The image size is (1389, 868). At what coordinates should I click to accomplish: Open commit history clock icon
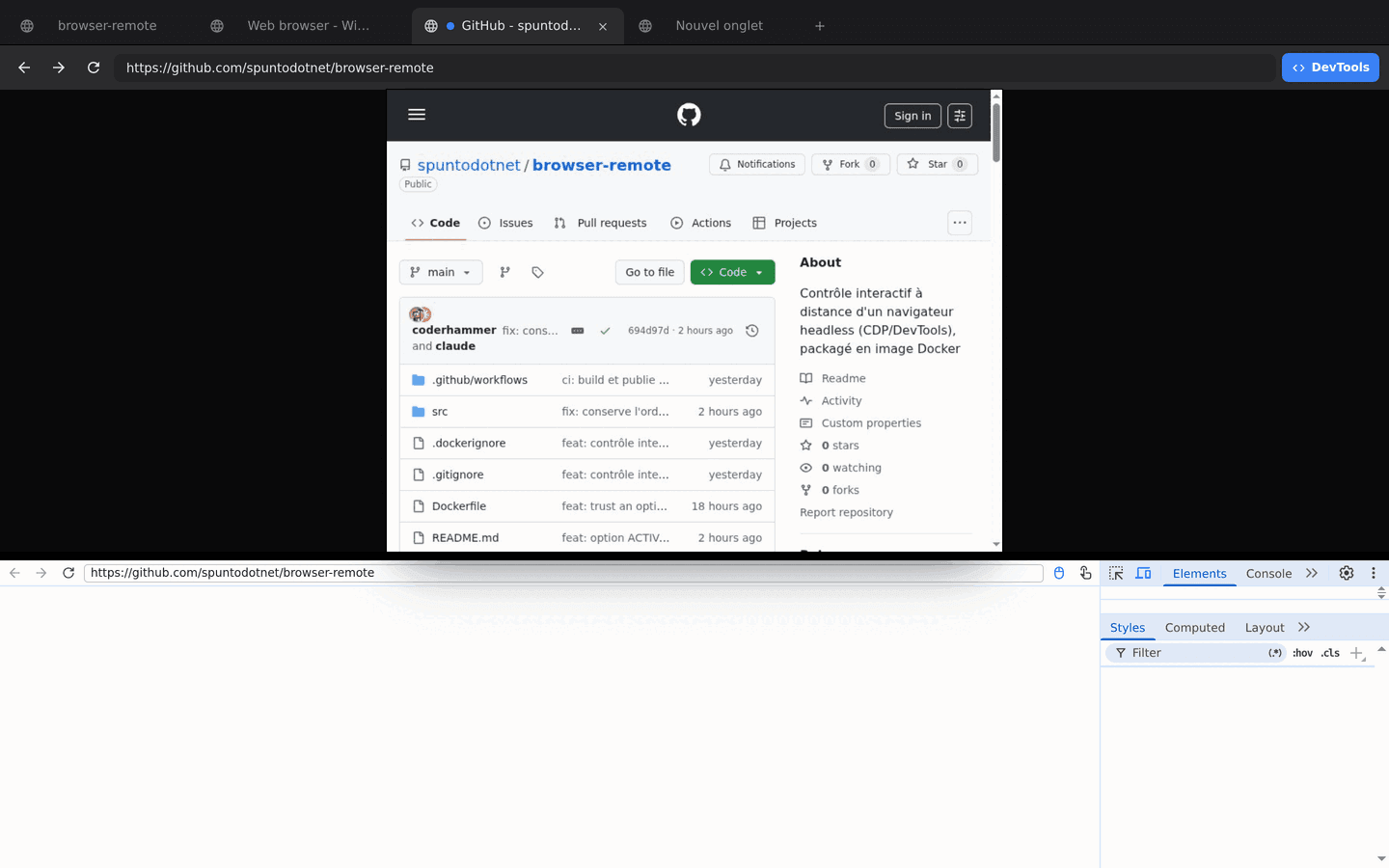[752, 330]
